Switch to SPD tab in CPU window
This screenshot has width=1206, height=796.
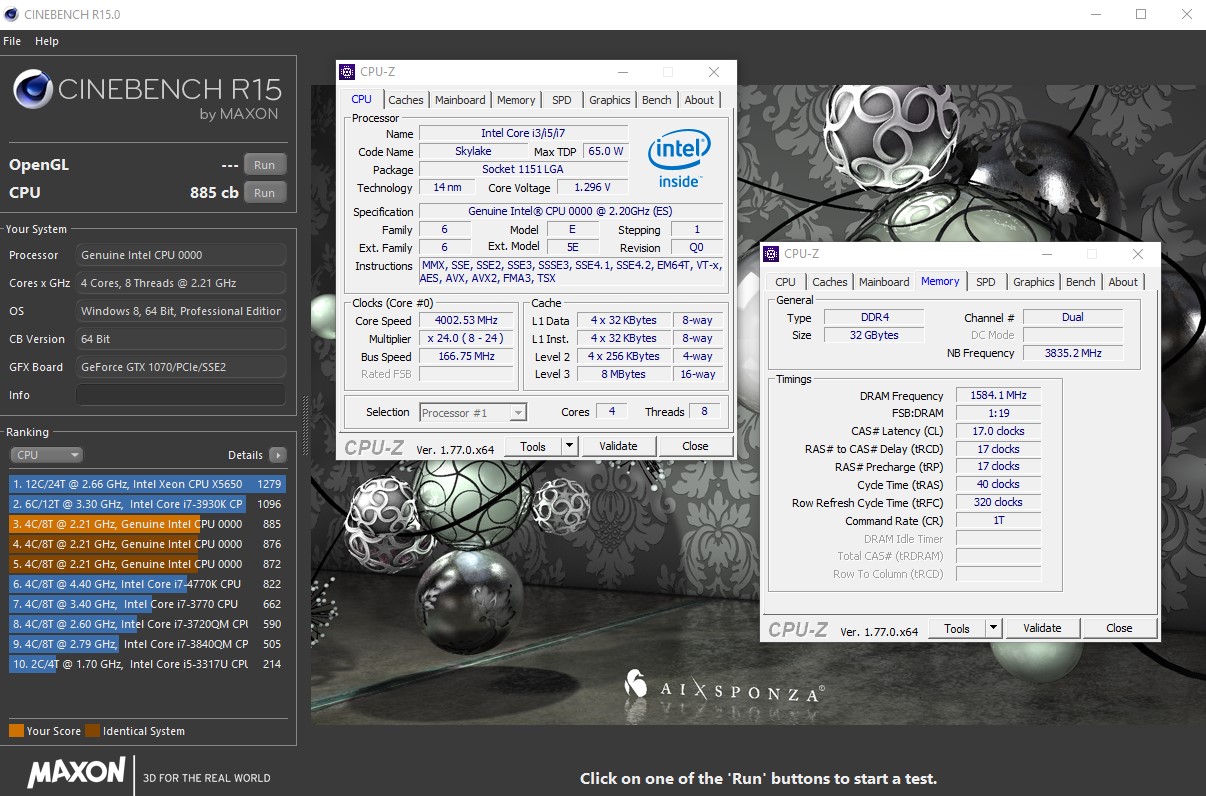(x=562, y=100)
